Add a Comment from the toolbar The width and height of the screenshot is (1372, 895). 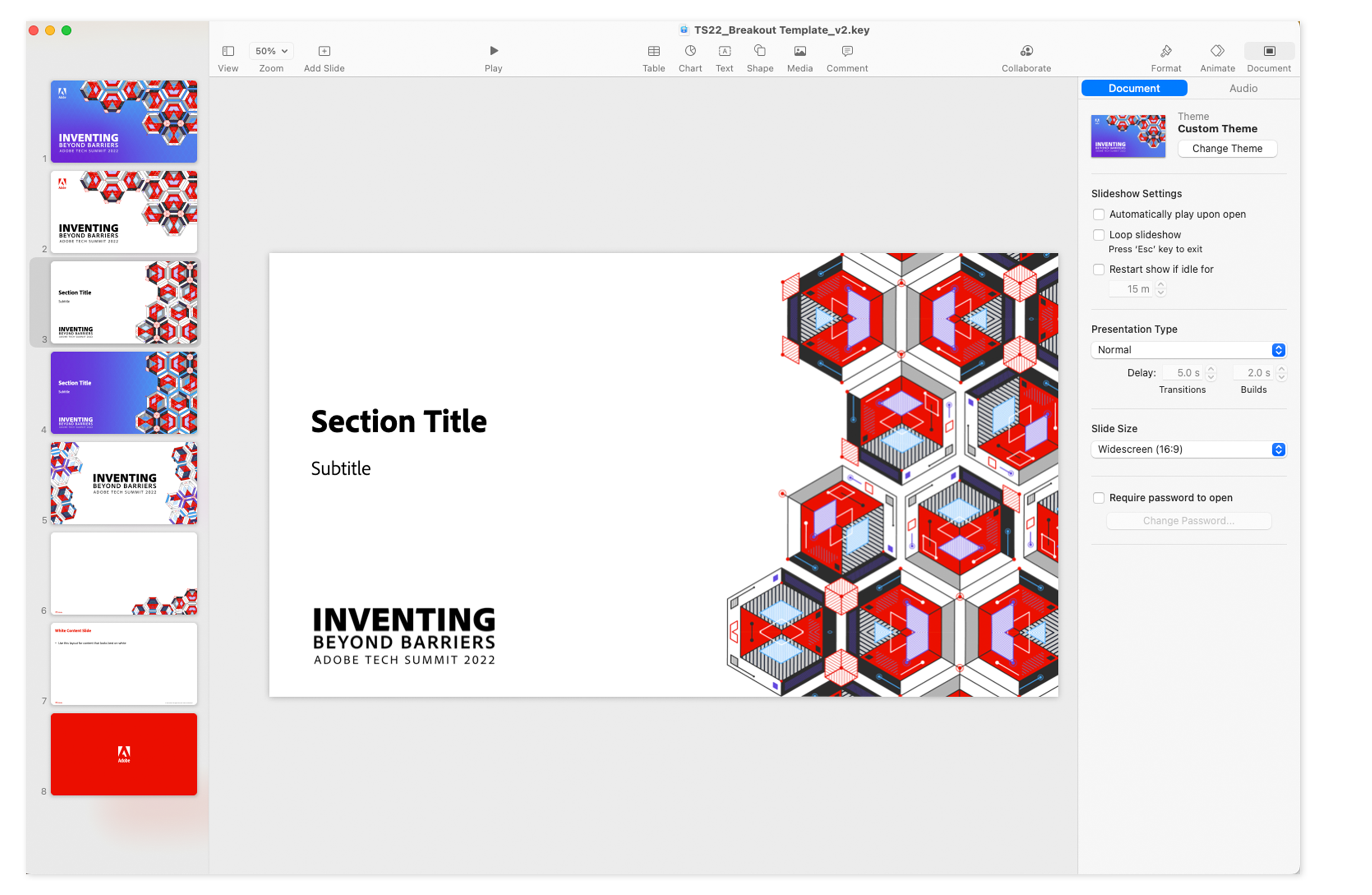pos(847,51)
